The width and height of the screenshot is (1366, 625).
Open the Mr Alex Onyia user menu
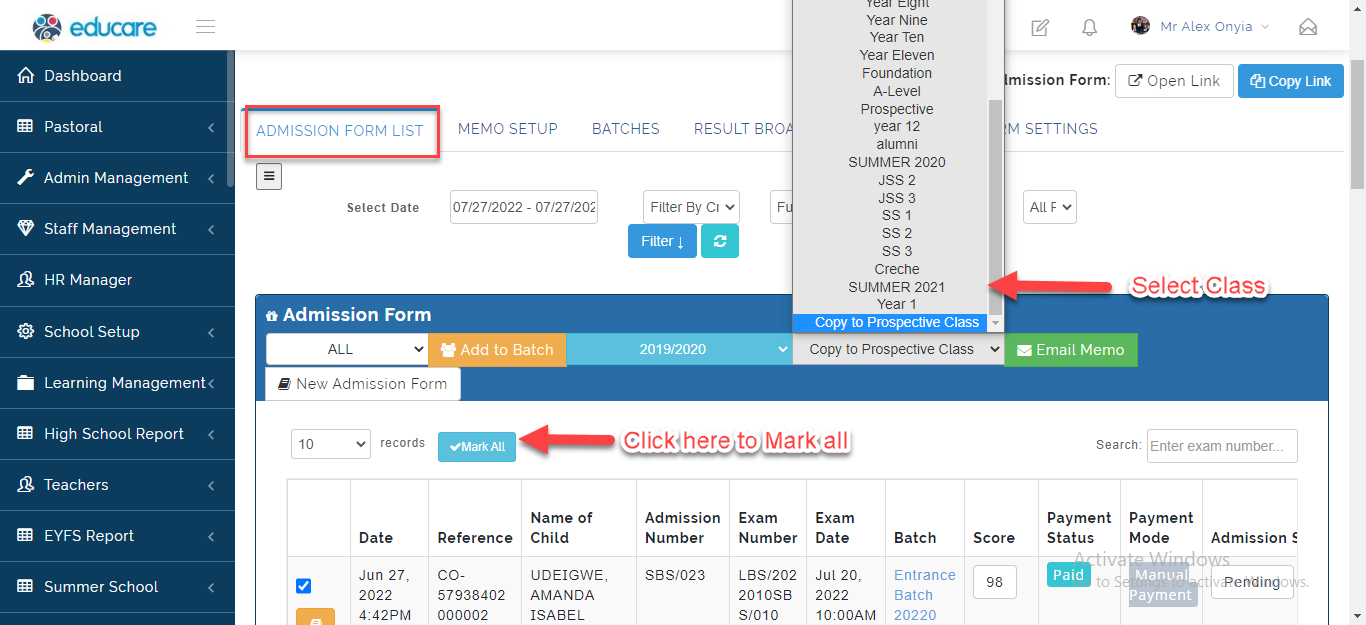[1200, 27]
